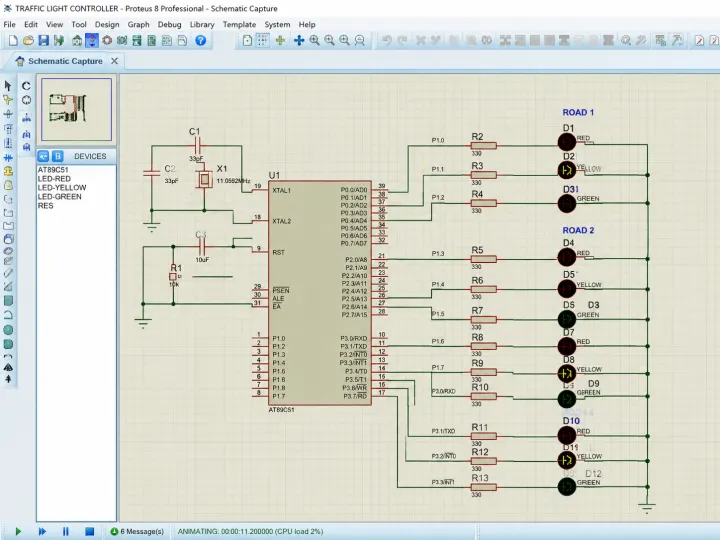The image size is (720, 540).
Task: Click the ROAD 1 text label
Action: click(x=578, y=112)
